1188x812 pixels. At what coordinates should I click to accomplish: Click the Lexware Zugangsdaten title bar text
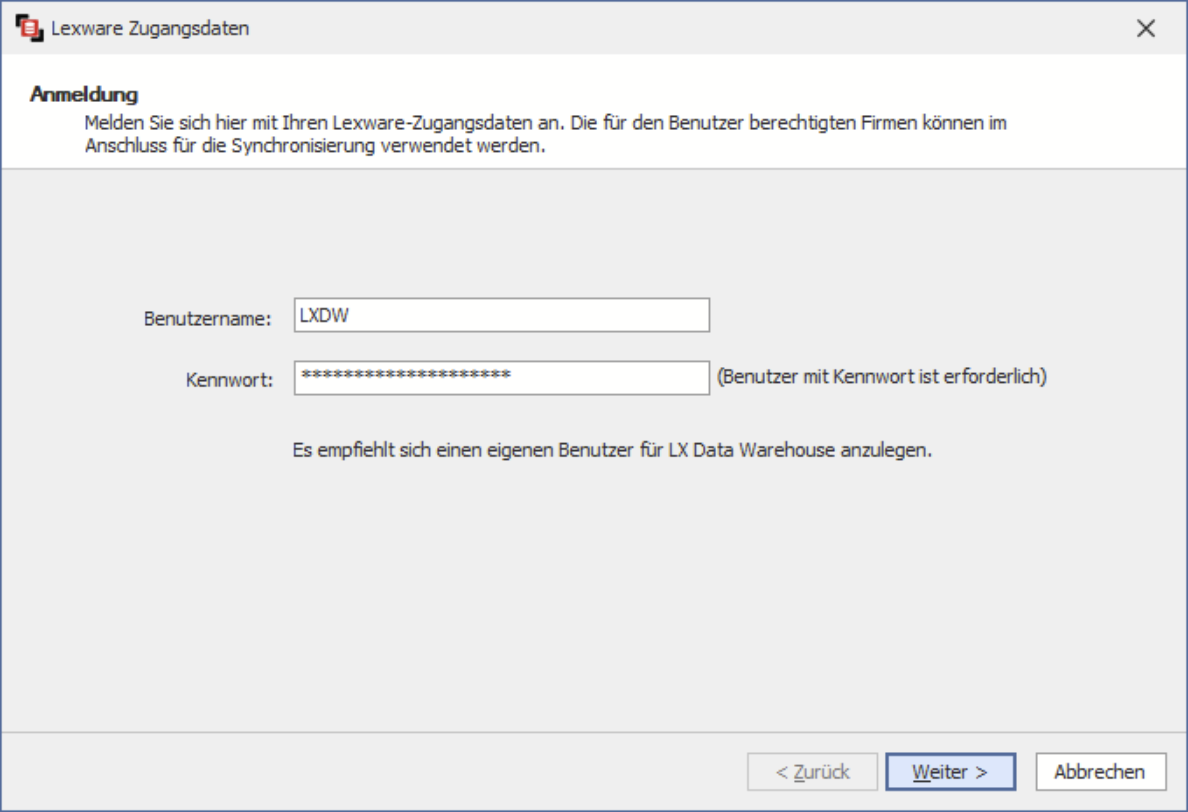(150, 28)
